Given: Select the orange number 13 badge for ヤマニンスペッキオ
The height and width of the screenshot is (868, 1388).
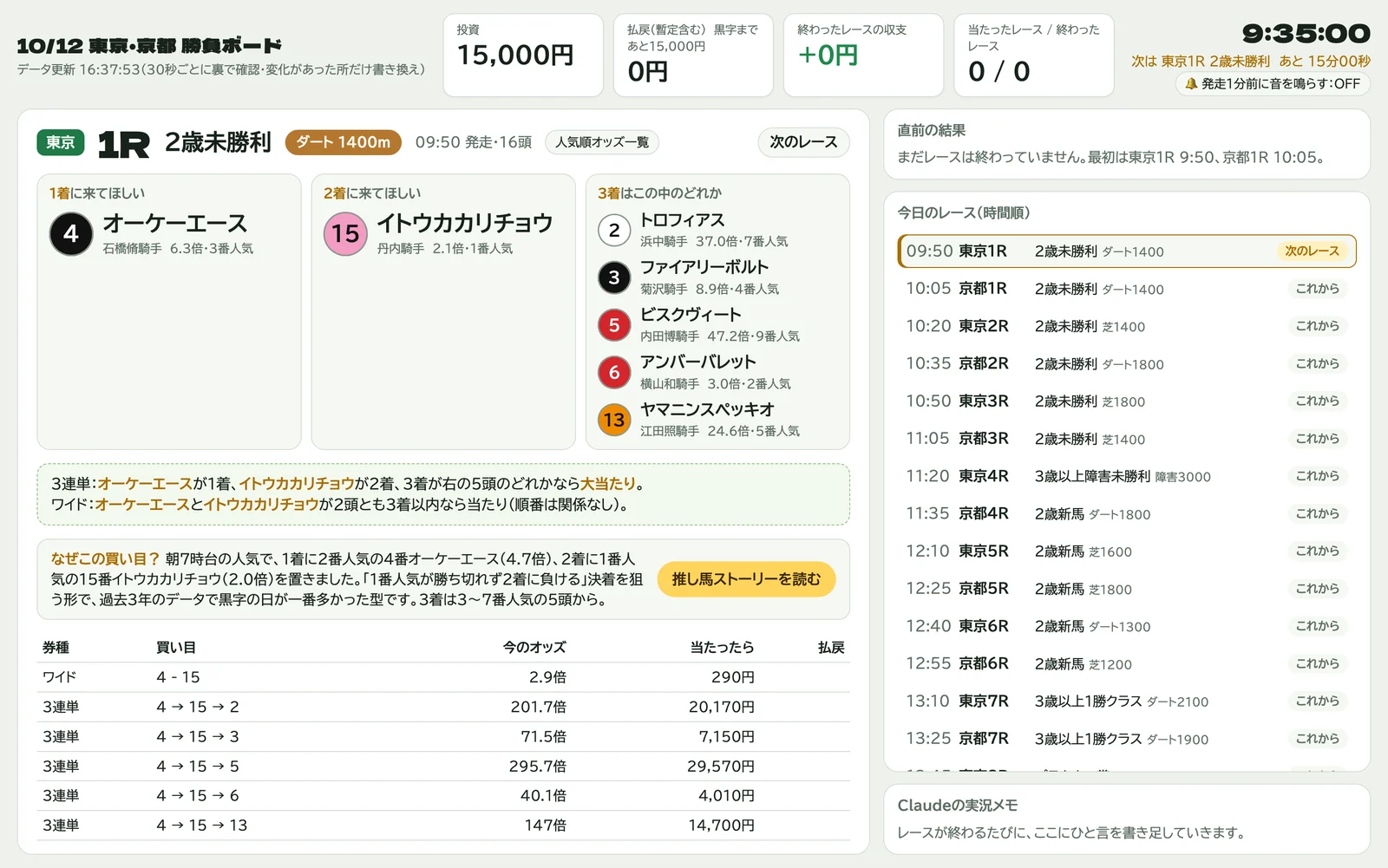Looking at the screenshot, I should pyautogui.click(x=614, y=420).
